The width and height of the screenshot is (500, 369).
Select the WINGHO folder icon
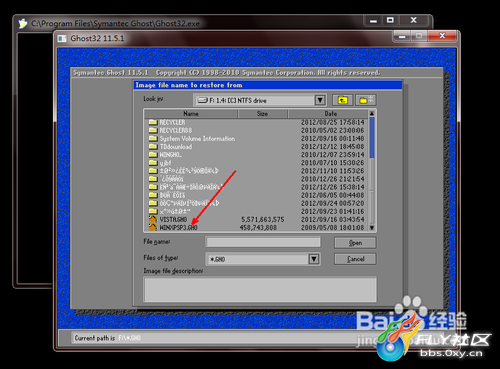pyautogui.click(x=153, y=154)
